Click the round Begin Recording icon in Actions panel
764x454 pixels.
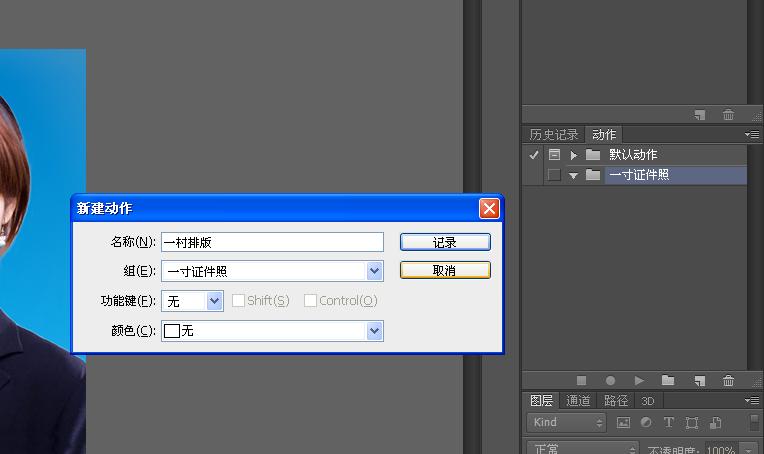610,380
